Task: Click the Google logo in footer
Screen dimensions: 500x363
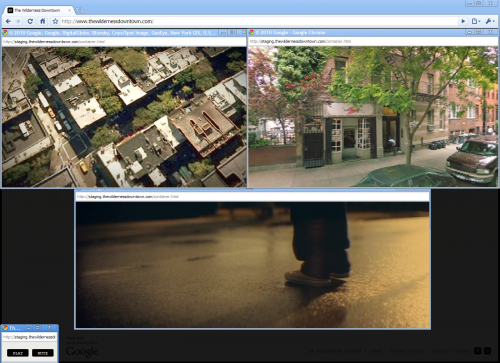Action: tap(82, 351)
